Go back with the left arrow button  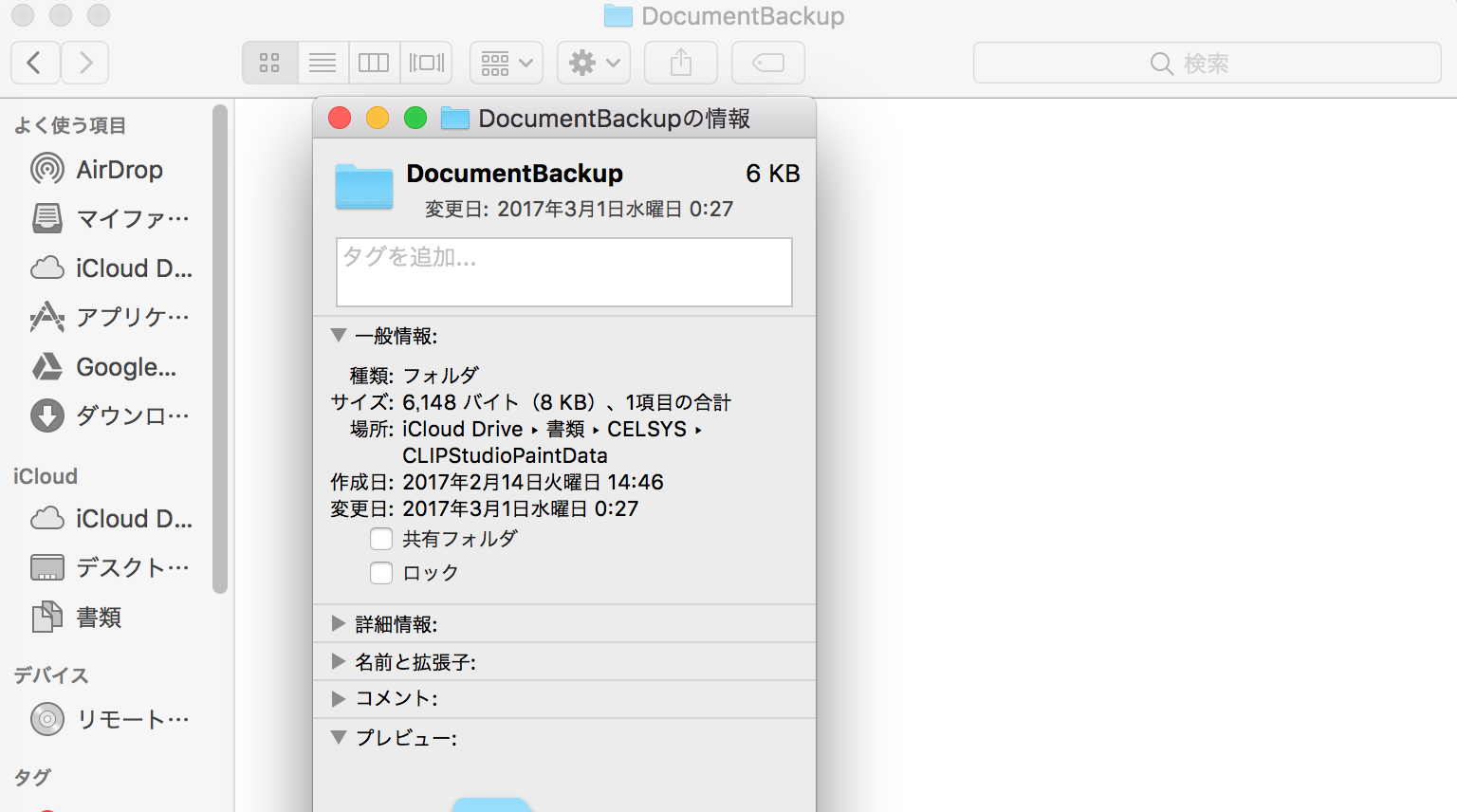pos(35,64)
